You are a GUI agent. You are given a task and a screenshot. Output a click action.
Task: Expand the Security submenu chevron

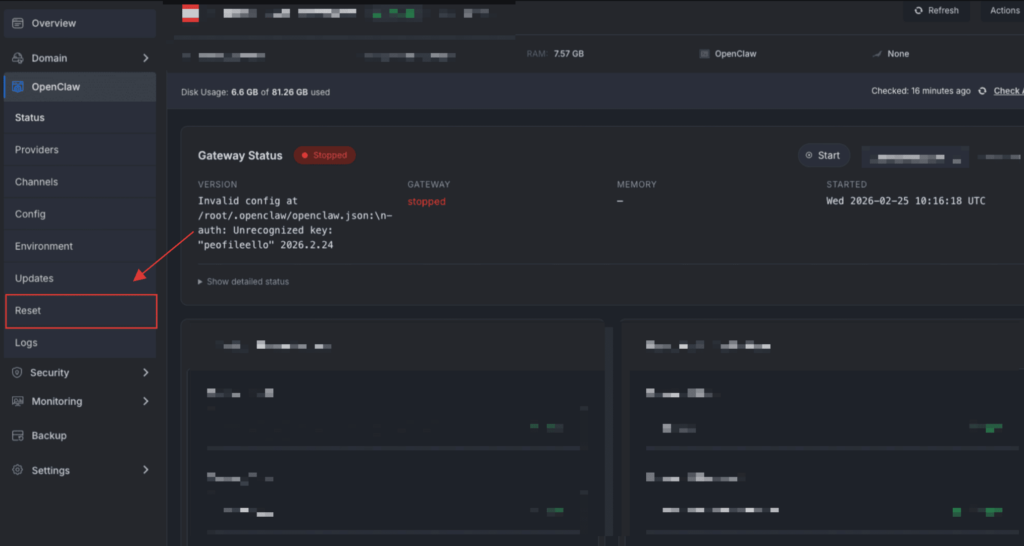[x=145, y=372]
